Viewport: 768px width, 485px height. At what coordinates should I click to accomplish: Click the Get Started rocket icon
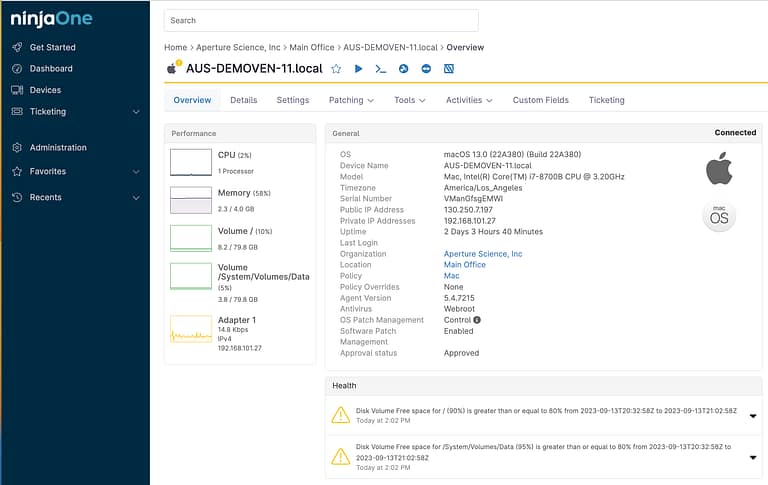click(17, 47)
